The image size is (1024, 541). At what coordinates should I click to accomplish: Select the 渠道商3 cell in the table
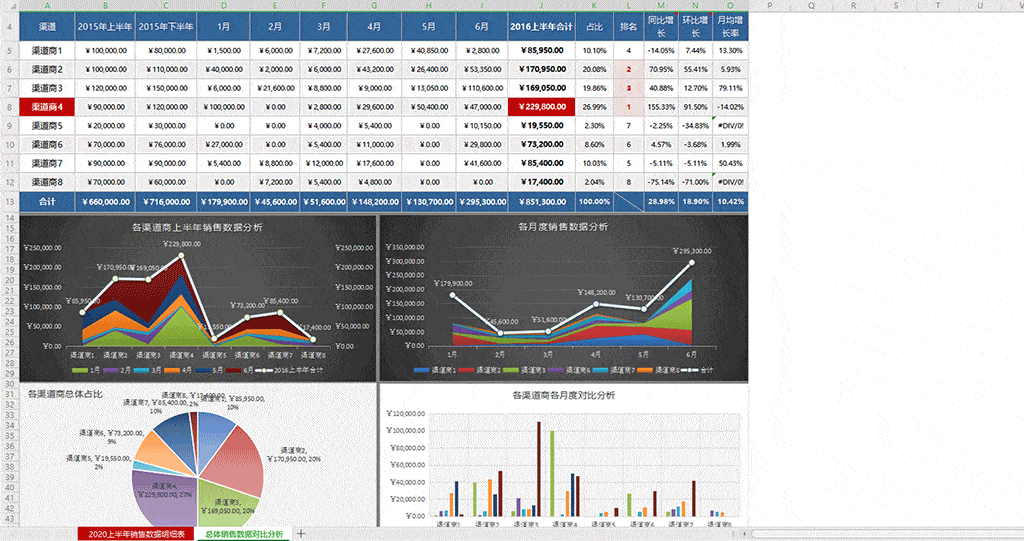(47, 88)
